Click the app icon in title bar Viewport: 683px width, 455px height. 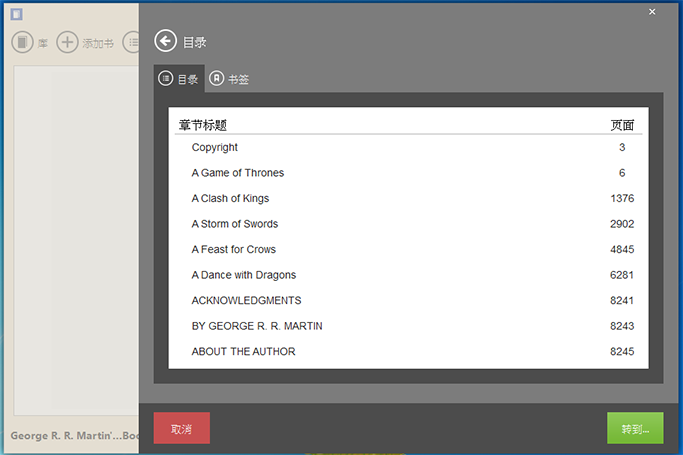tap(17, 14)
